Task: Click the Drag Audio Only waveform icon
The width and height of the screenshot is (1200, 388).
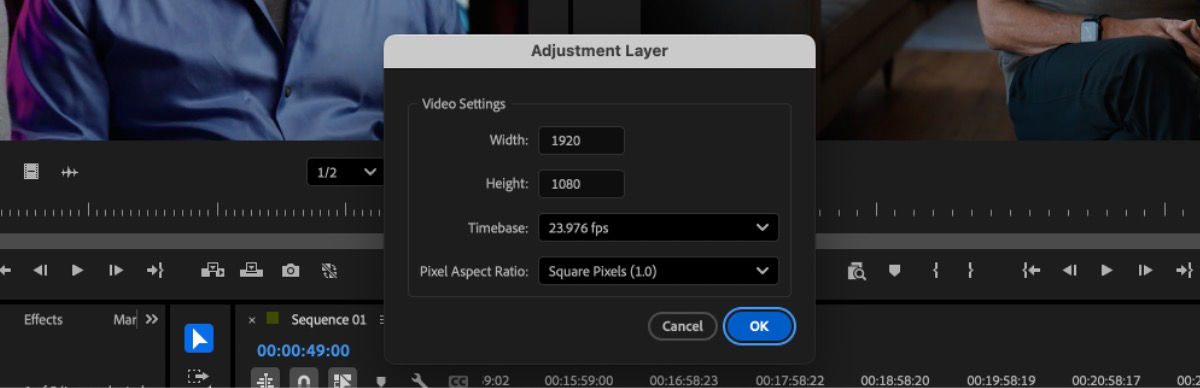Action: [x=69, y=172]
